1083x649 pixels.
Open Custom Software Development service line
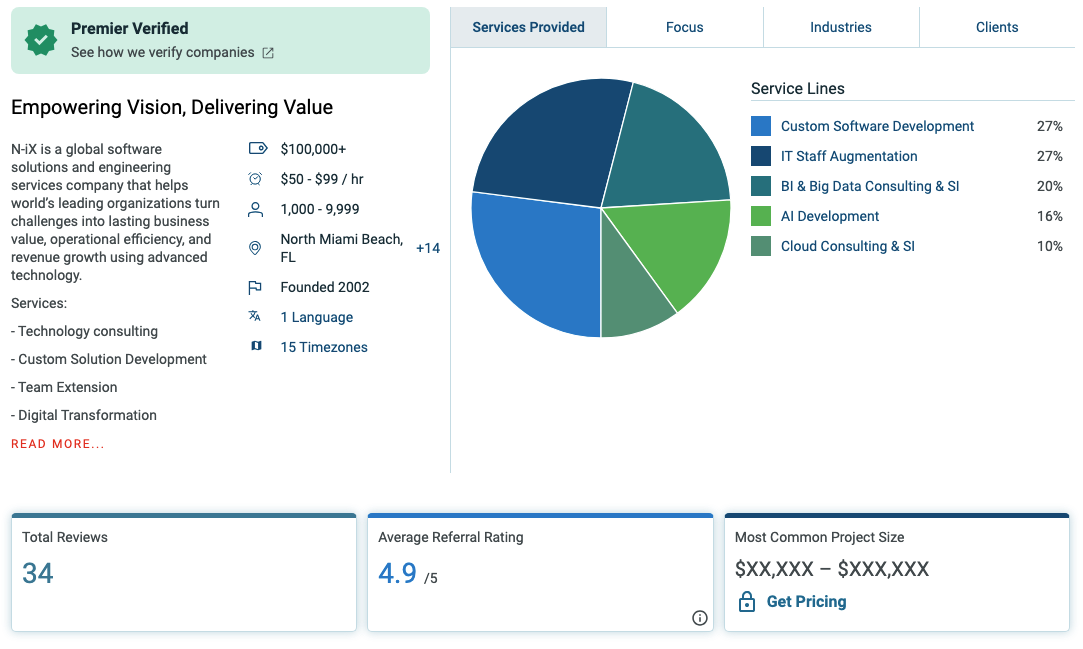pyautogui.click(x=877, y=126)
